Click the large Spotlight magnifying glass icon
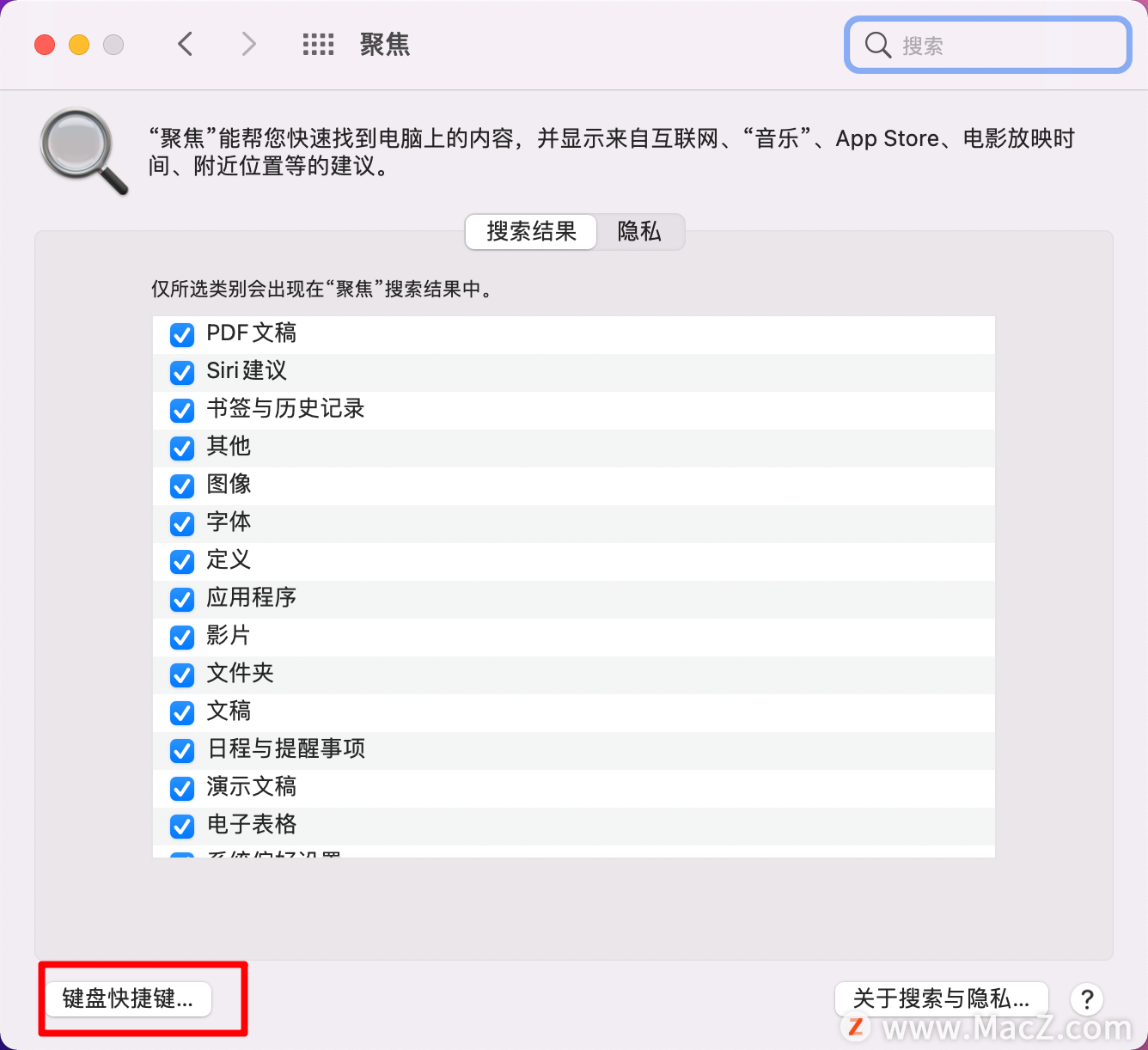The width and height of the screenshot is (1148, 1050). [x=83, y=150]
